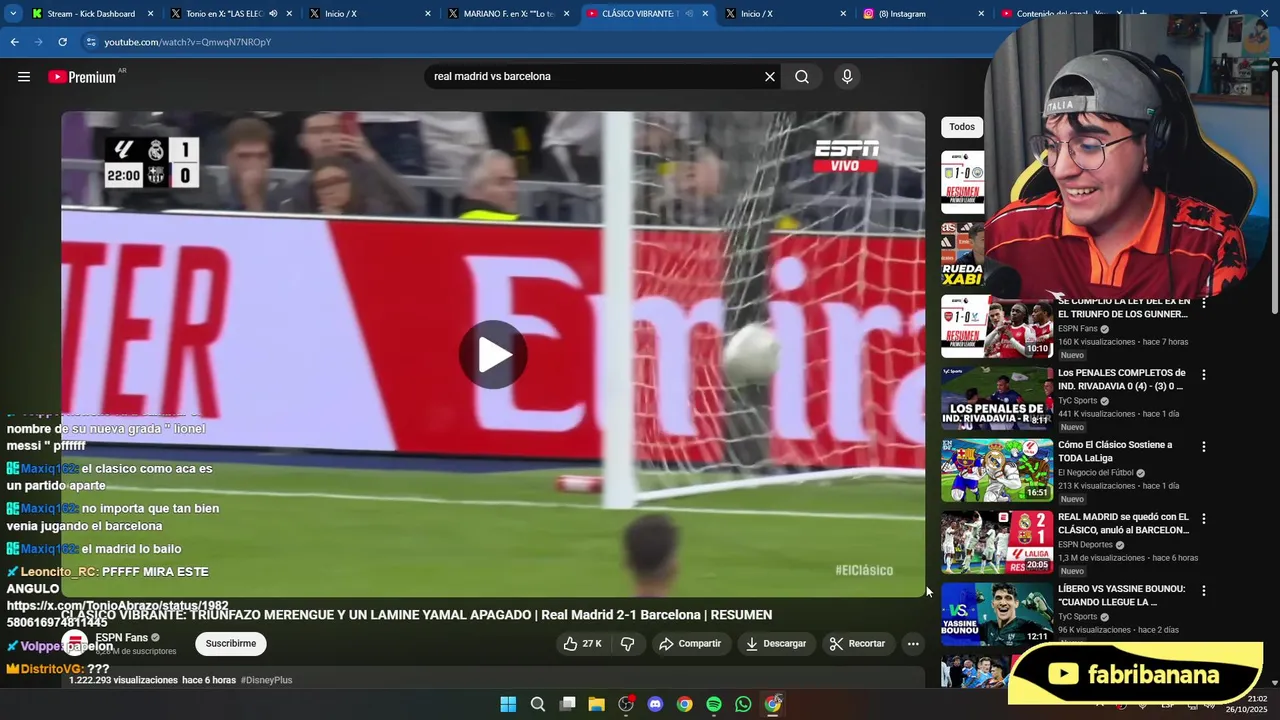Open Spotify from taskbar
1280x720 pixels.
tap(714, 704)
